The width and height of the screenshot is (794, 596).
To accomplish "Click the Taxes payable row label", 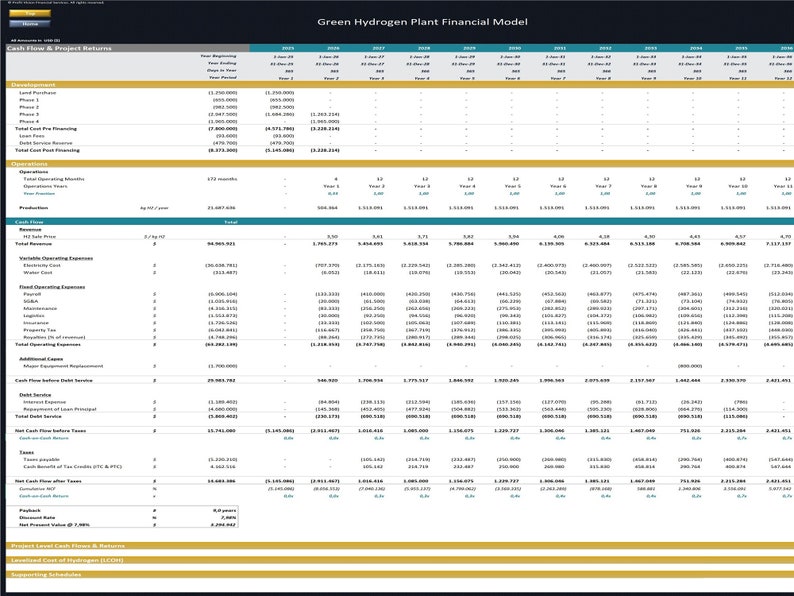I will click(41, 459).
